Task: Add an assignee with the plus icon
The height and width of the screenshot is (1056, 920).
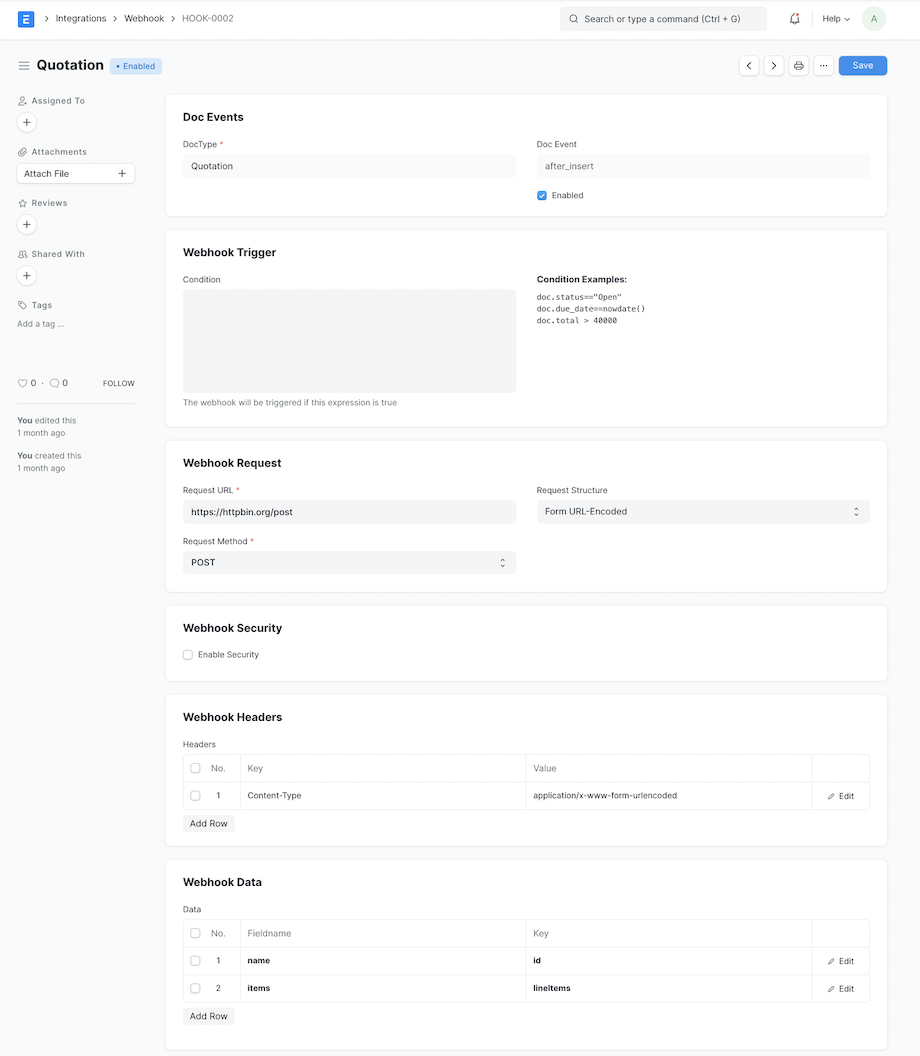Action: pos(27,123)
